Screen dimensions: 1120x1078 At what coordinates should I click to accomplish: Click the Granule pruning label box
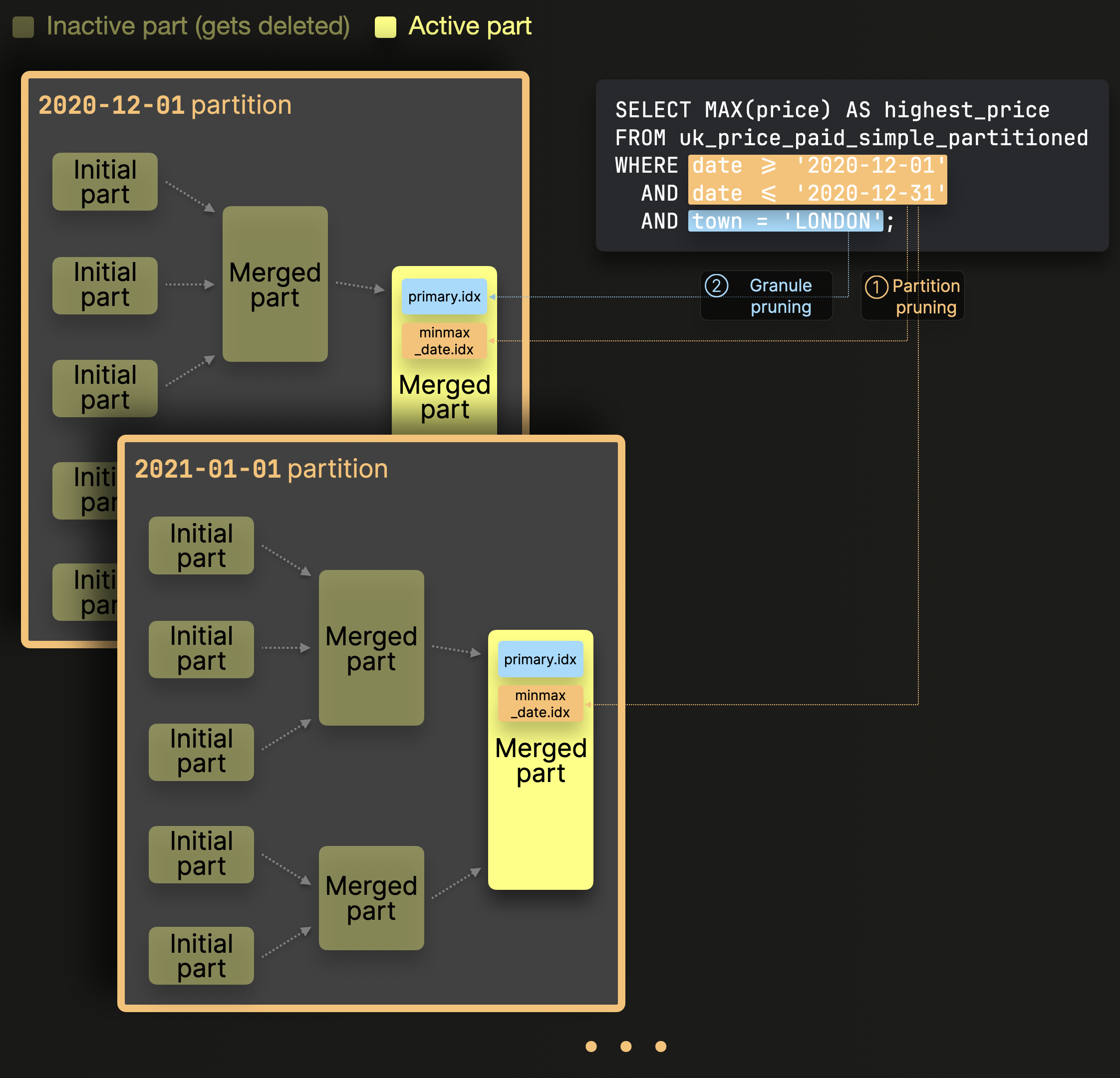[x=780, y=296]
